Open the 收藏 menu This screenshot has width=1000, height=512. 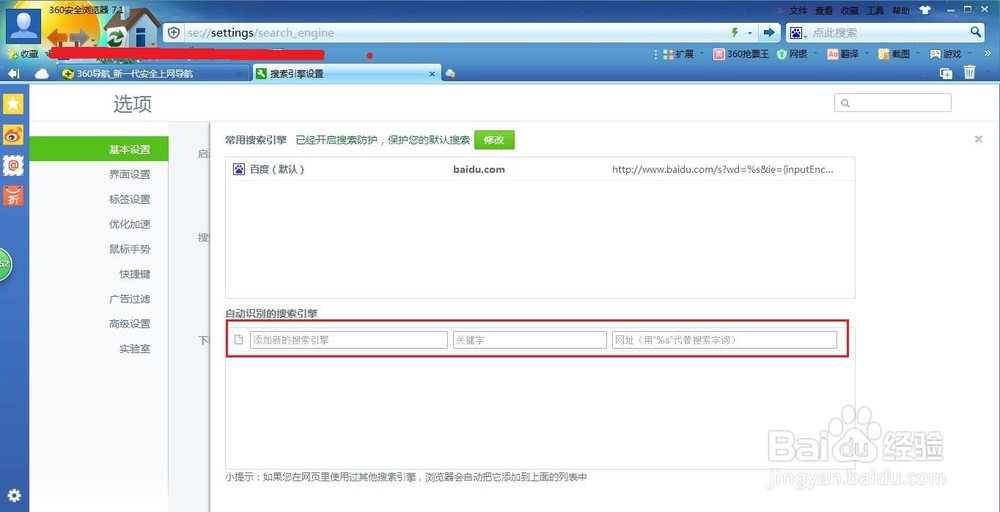point(849,11)
